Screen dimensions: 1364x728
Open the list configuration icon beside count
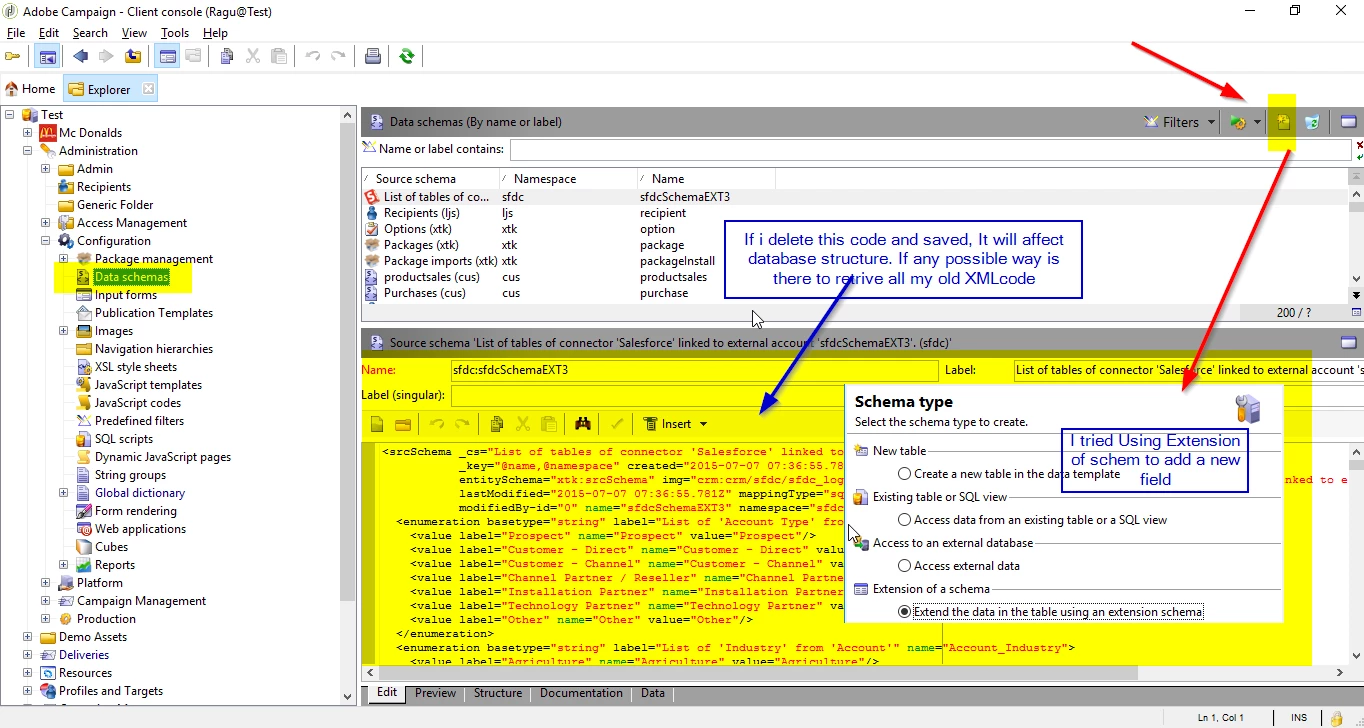coord(1357,312)
